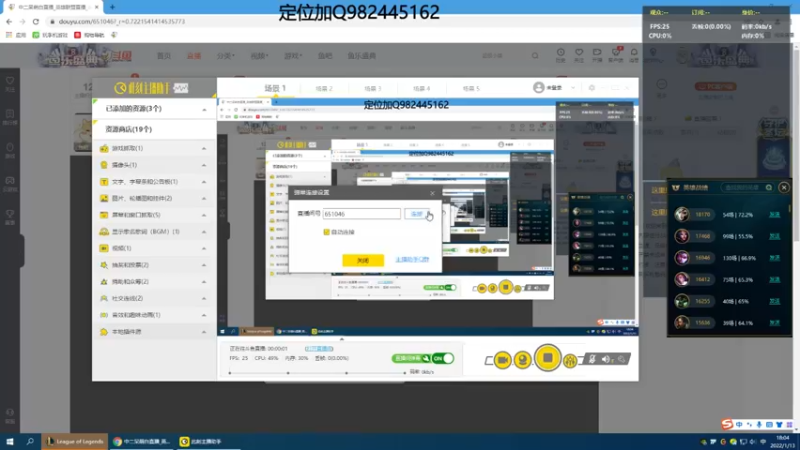Click the wrench icon at the bar's right end

(x=621, y=359)
